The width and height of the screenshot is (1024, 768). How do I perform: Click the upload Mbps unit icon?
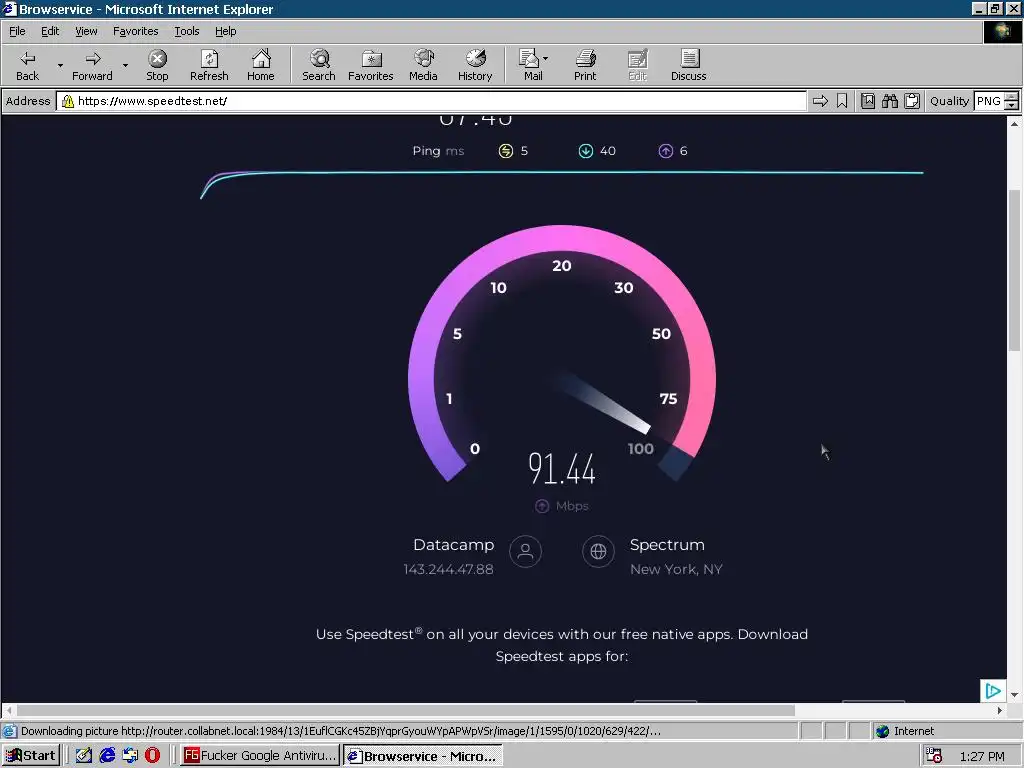point(541,506)
